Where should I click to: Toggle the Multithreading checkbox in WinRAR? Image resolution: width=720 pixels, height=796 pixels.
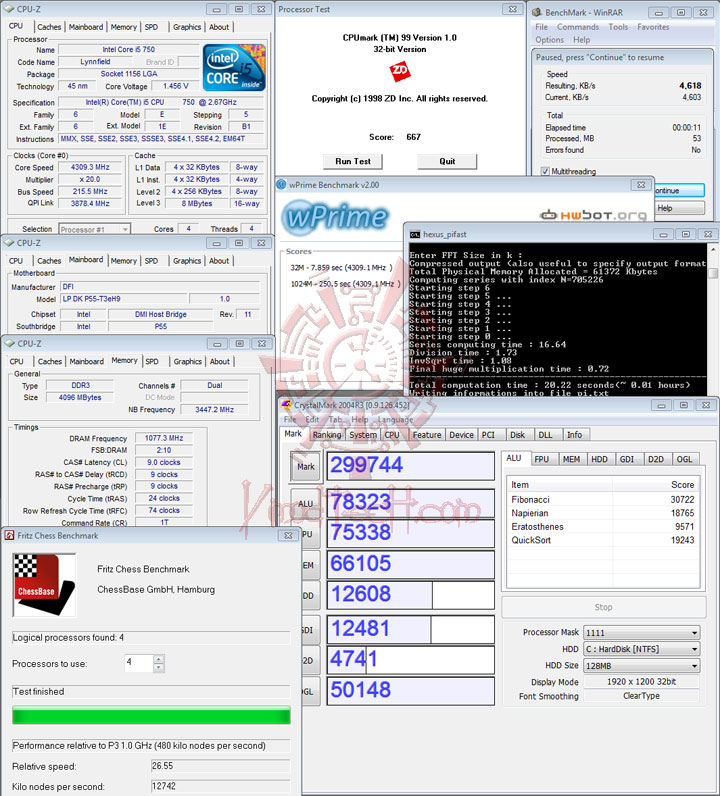pos(545,171)
